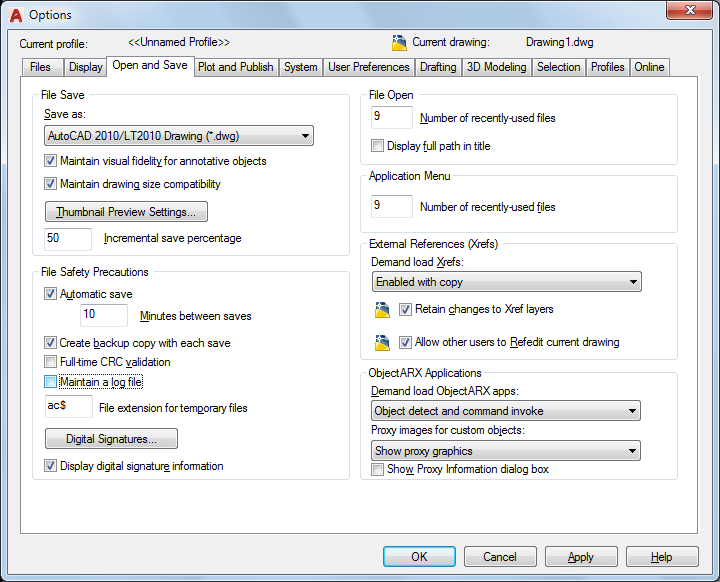The width and height of the screenshot is (720, 582).
Task: Open Demand load ObjectARX apps dropdown
Action: click(x=506, y=411)
